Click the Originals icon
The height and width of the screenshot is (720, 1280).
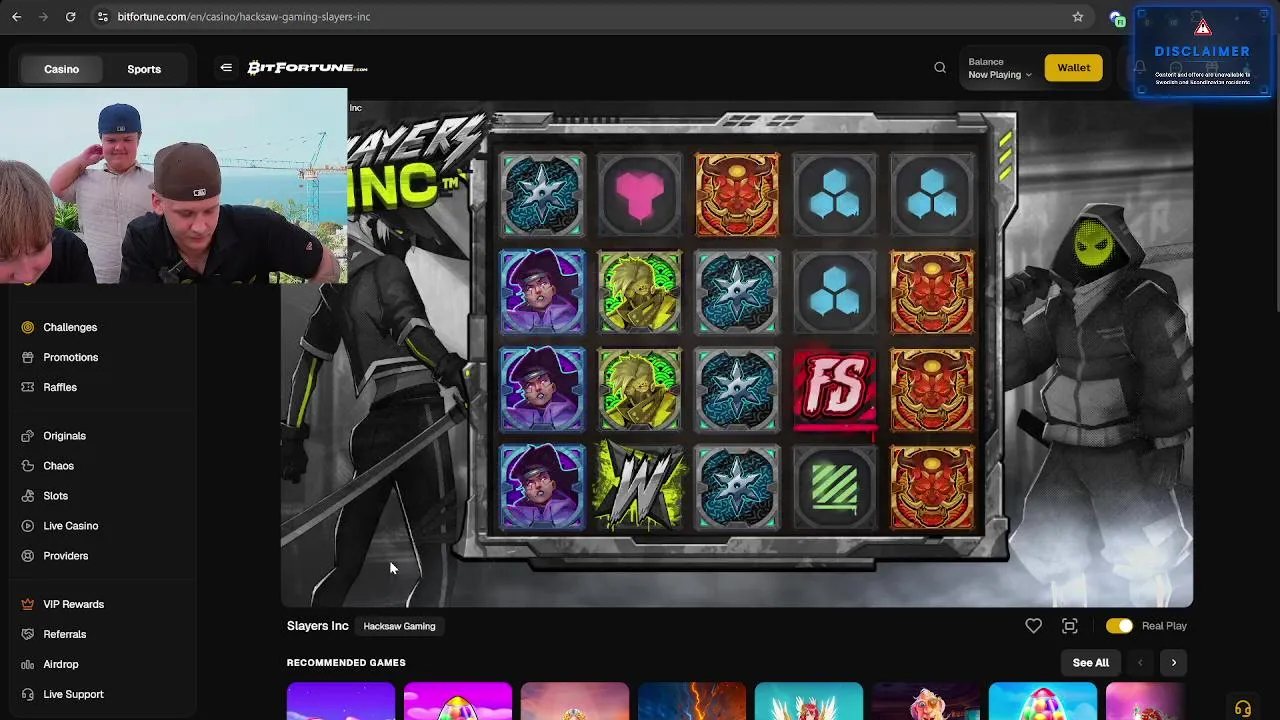pos(28,436)
